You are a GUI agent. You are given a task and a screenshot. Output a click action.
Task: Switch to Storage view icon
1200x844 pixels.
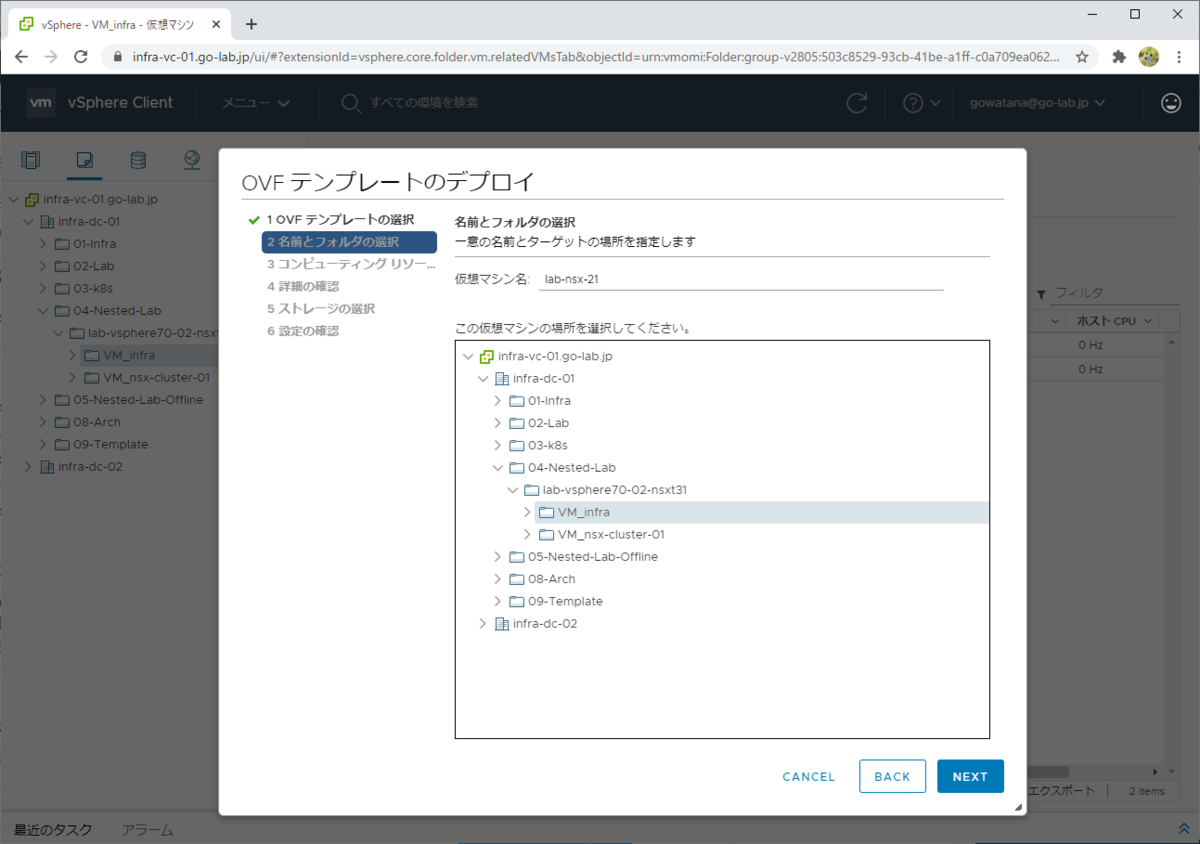(138, 160)
